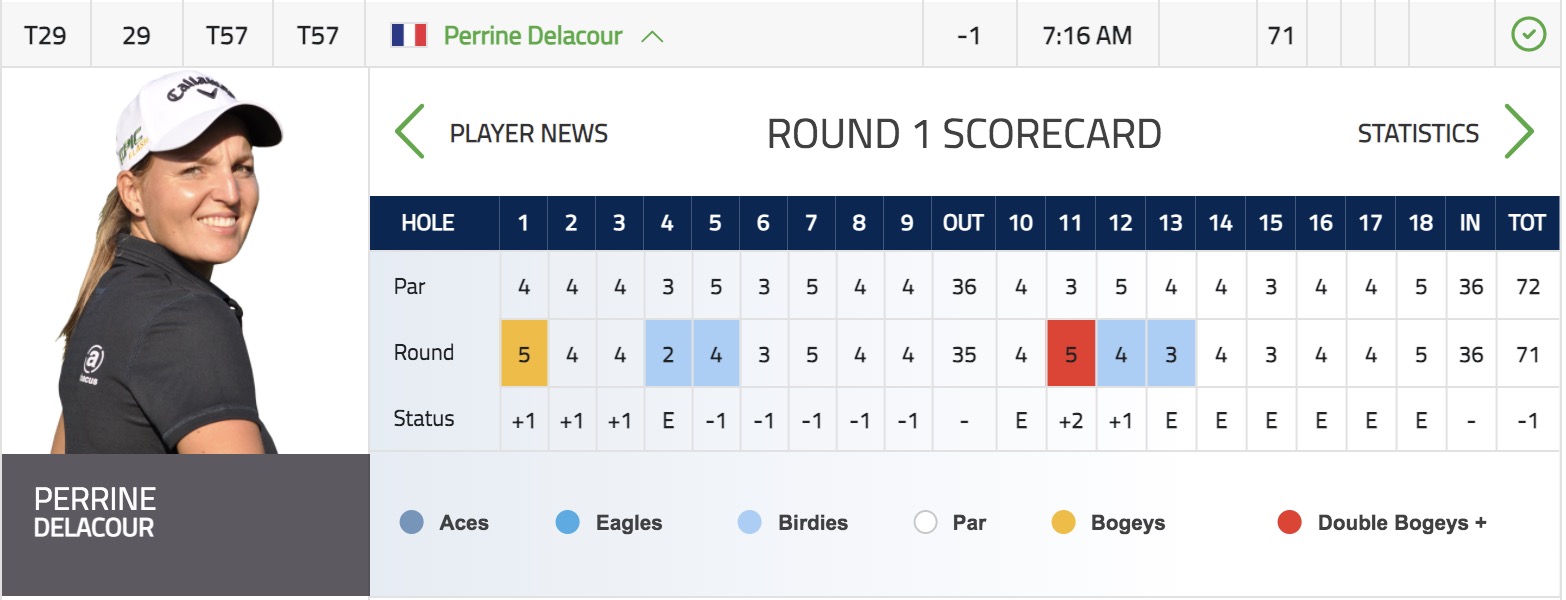Click the left arrow to Player News

[410, 132]
